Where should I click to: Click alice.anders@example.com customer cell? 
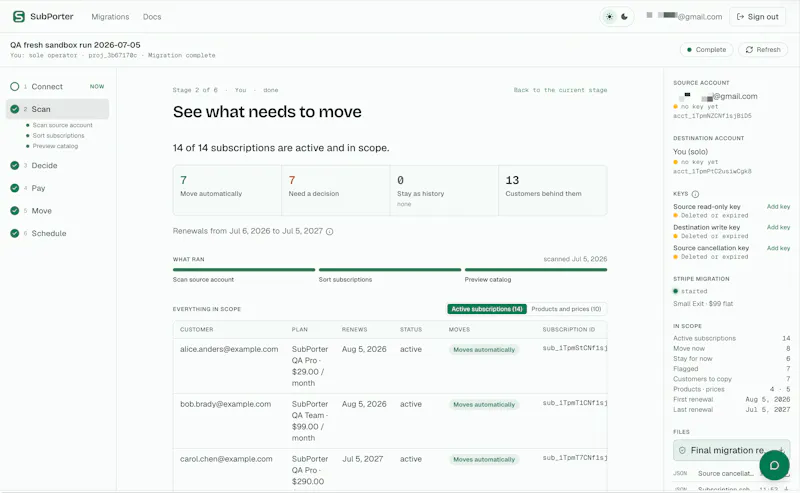pyautogui.click(x=229, y=349)
